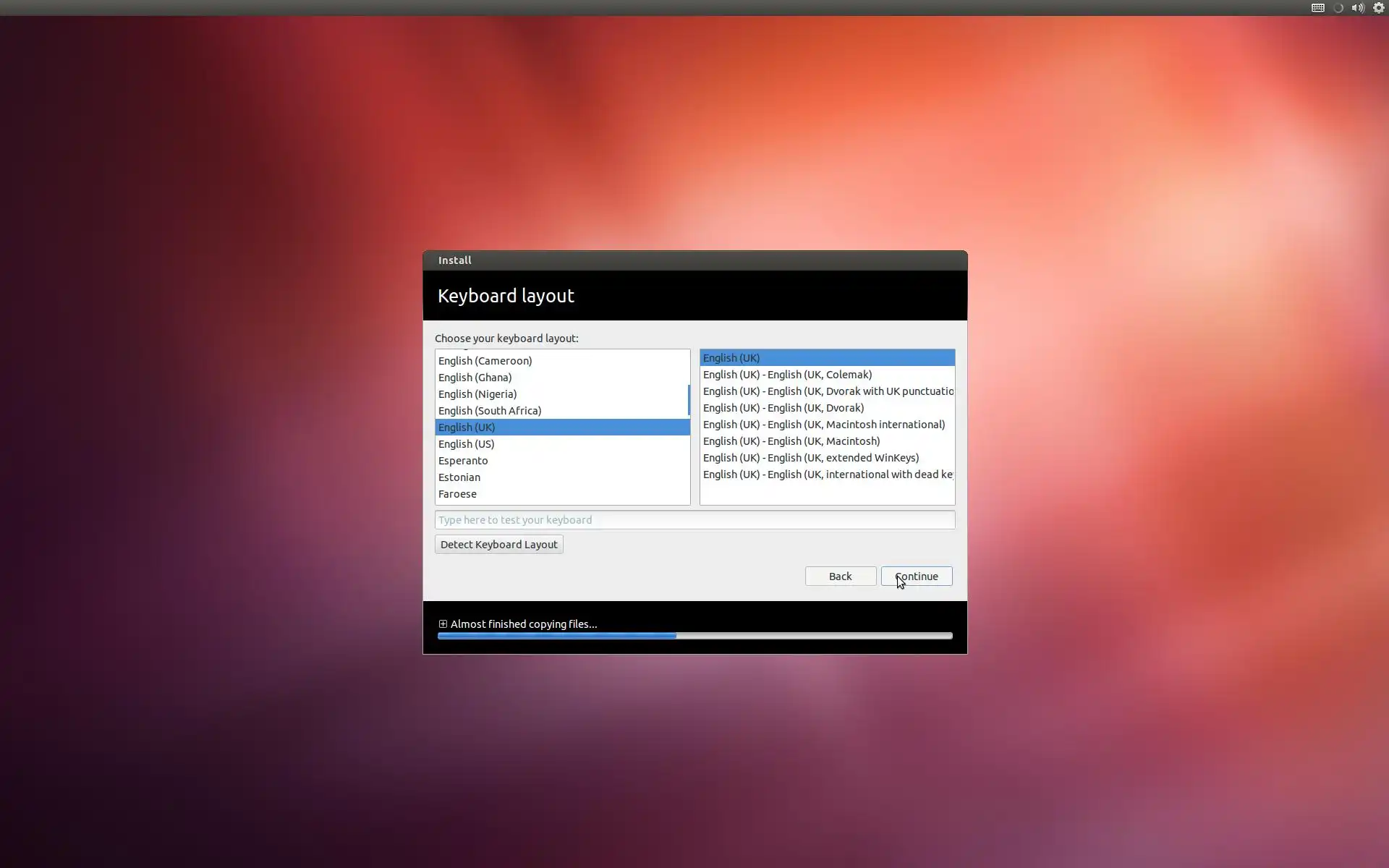Viewport: 1389px width, 868px height.
Task: Select English (UK, extended WinKeys) variant
Action: [x=810, y=457]
